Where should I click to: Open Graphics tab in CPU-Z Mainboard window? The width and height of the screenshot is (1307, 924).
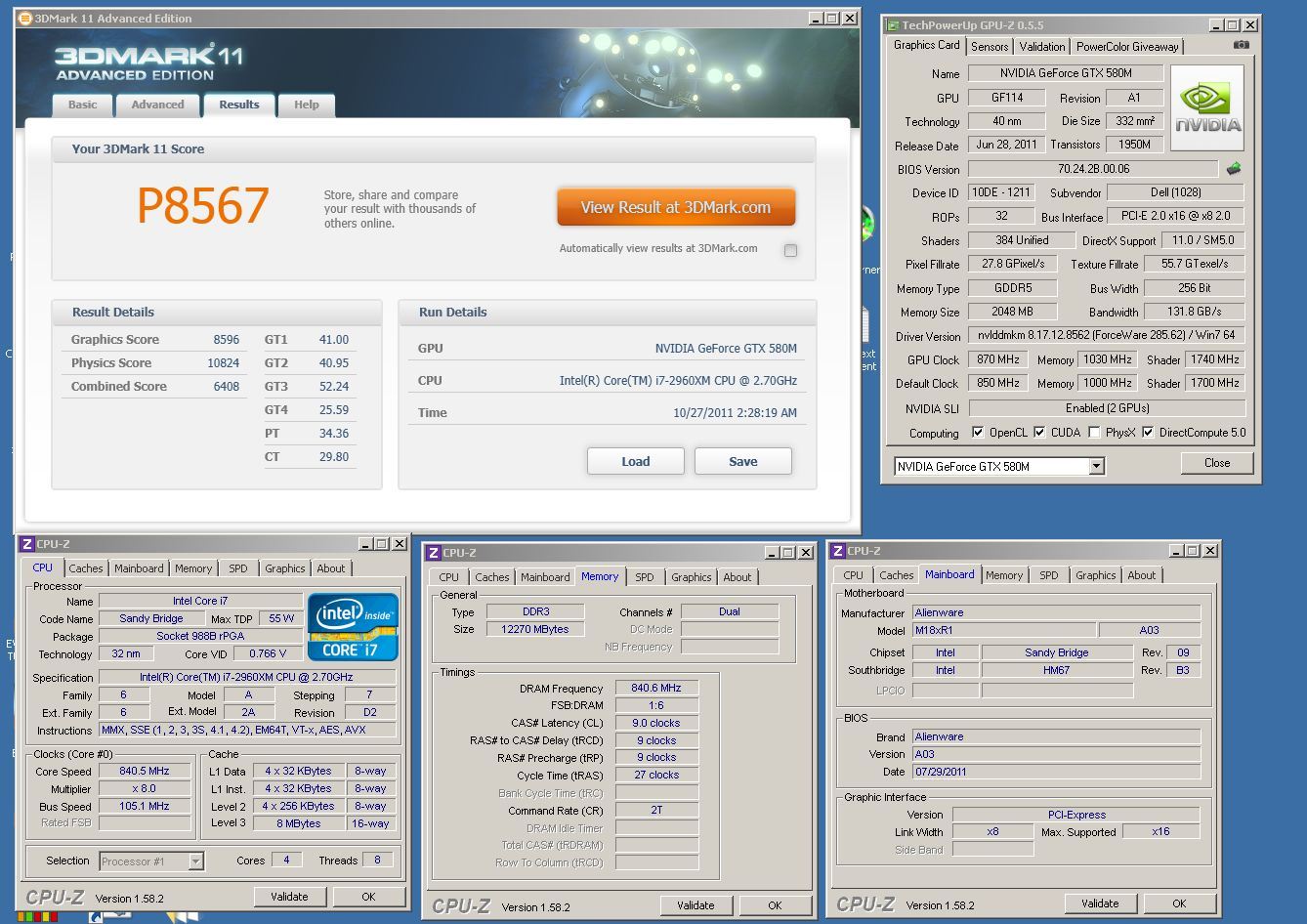pos(1096,575)
